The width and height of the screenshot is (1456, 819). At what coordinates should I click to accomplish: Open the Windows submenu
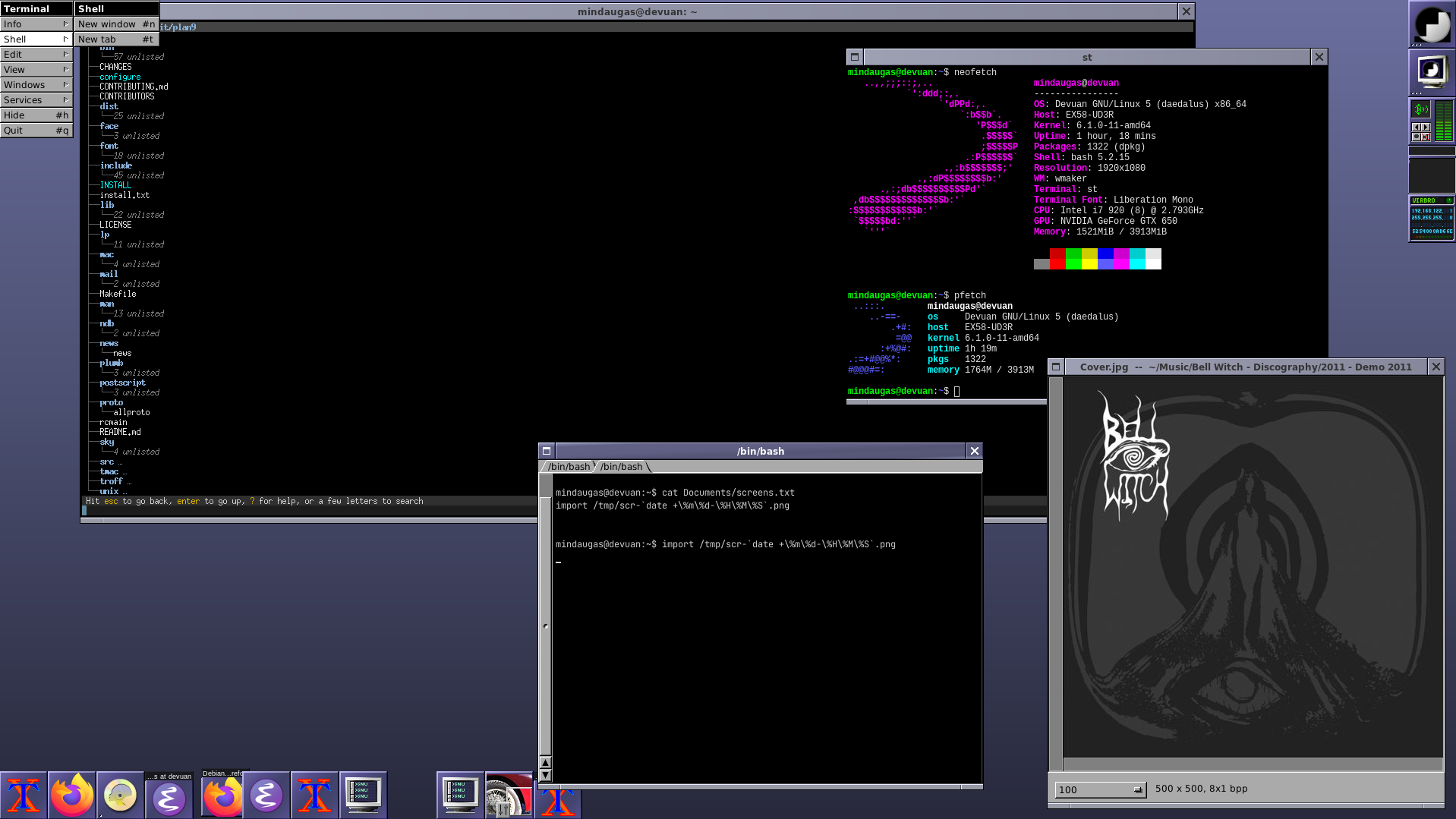coord(36,85)
